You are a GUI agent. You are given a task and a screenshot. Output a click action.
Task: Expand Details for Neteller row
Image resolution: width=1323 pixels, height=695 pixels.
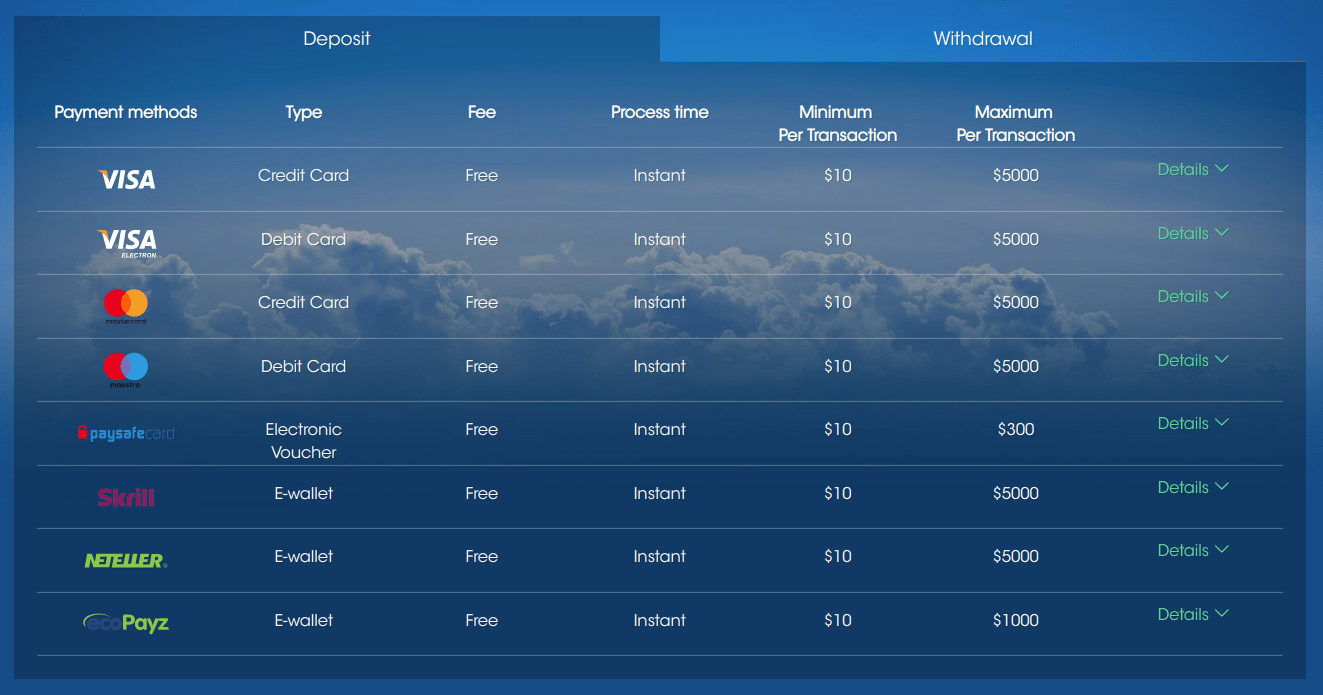(x=1193, y=550)
